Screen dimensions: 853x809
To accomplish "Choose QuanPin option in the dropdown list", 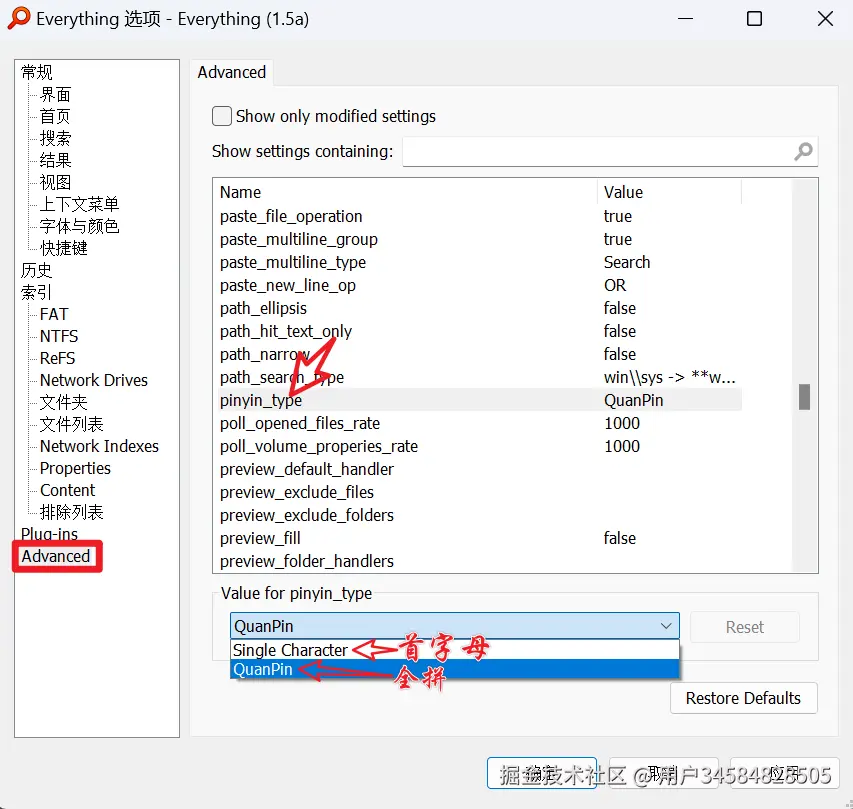I will click(x=454, y=669).
